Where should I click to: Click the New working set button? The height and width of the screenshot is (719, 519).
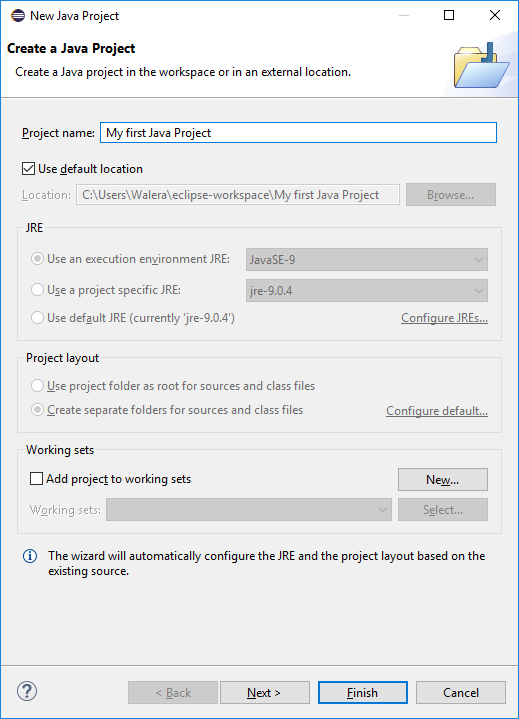(x=443, y=480)
